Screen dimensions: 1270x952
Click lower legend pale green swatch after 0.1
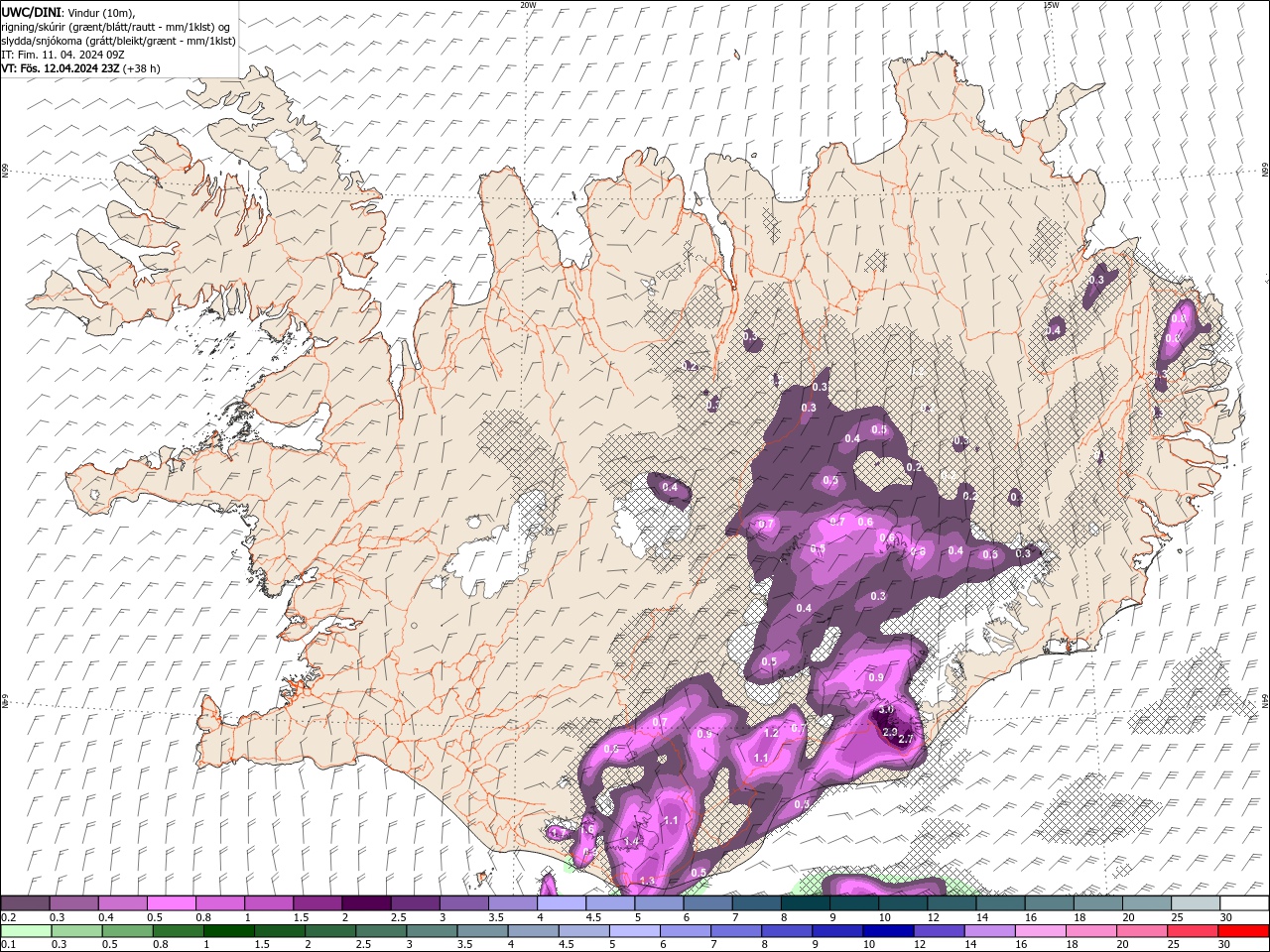point(26,931)
